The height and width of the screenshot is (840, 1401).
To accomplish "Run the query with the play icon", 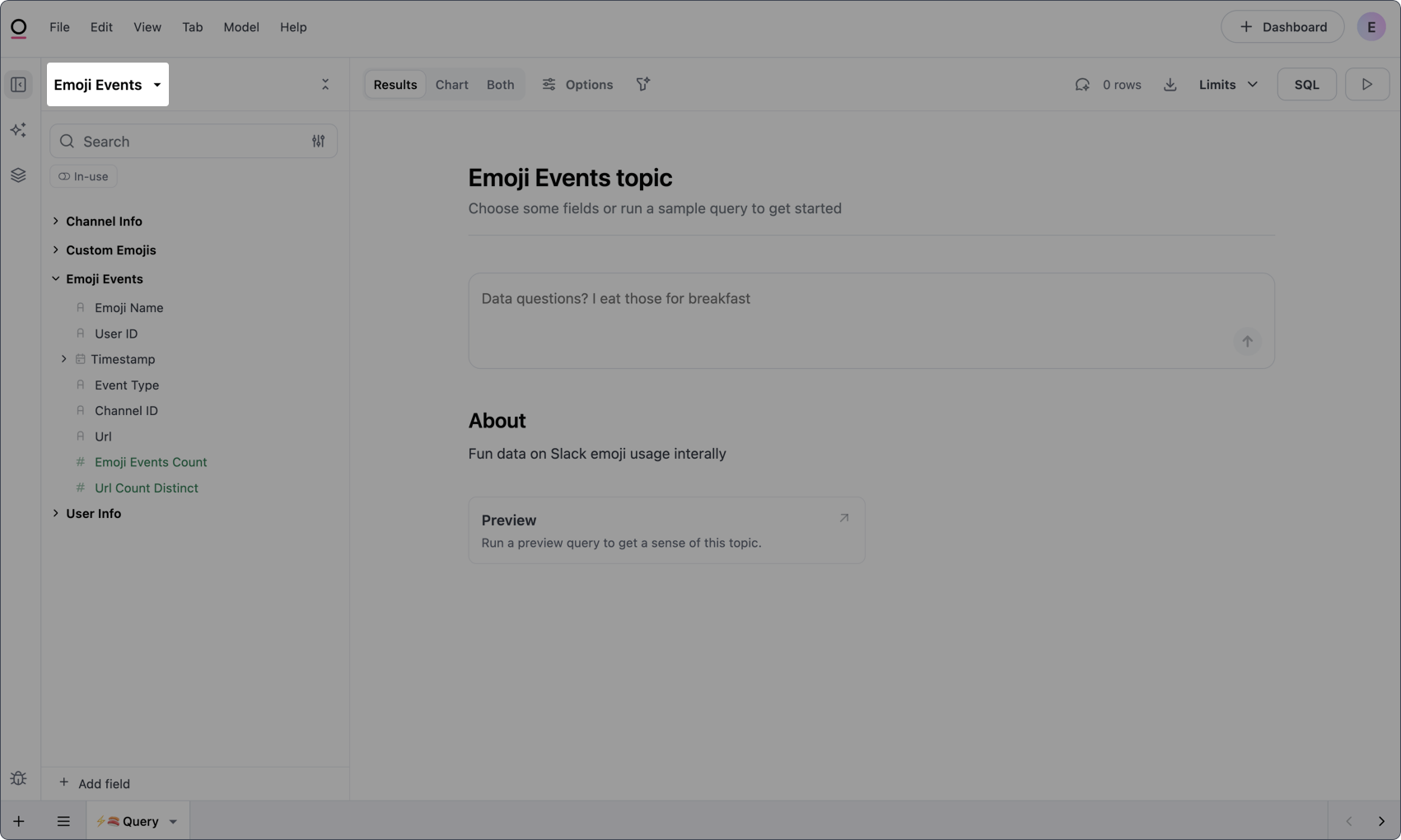I will click(x=1366, y=84).
